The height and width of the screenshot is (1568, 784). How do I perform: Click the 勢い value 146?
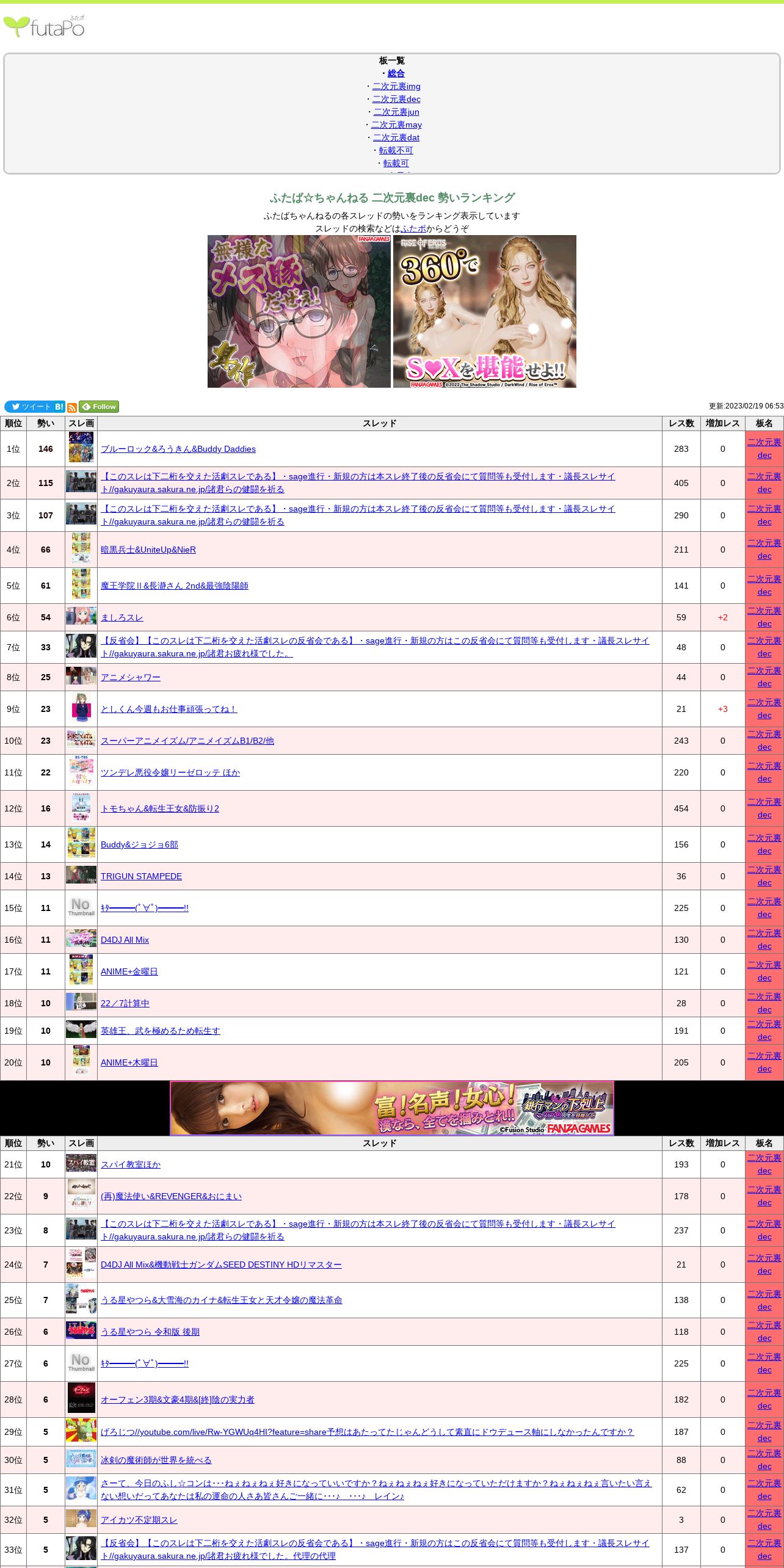coord(46,449)
